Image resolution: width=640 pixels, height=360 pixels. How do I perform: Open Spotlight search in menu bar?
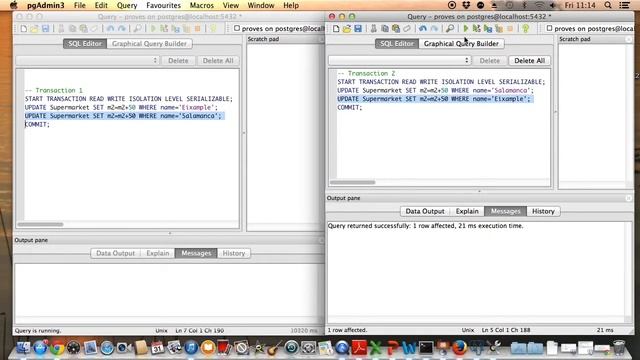click(x=608, y=5)
